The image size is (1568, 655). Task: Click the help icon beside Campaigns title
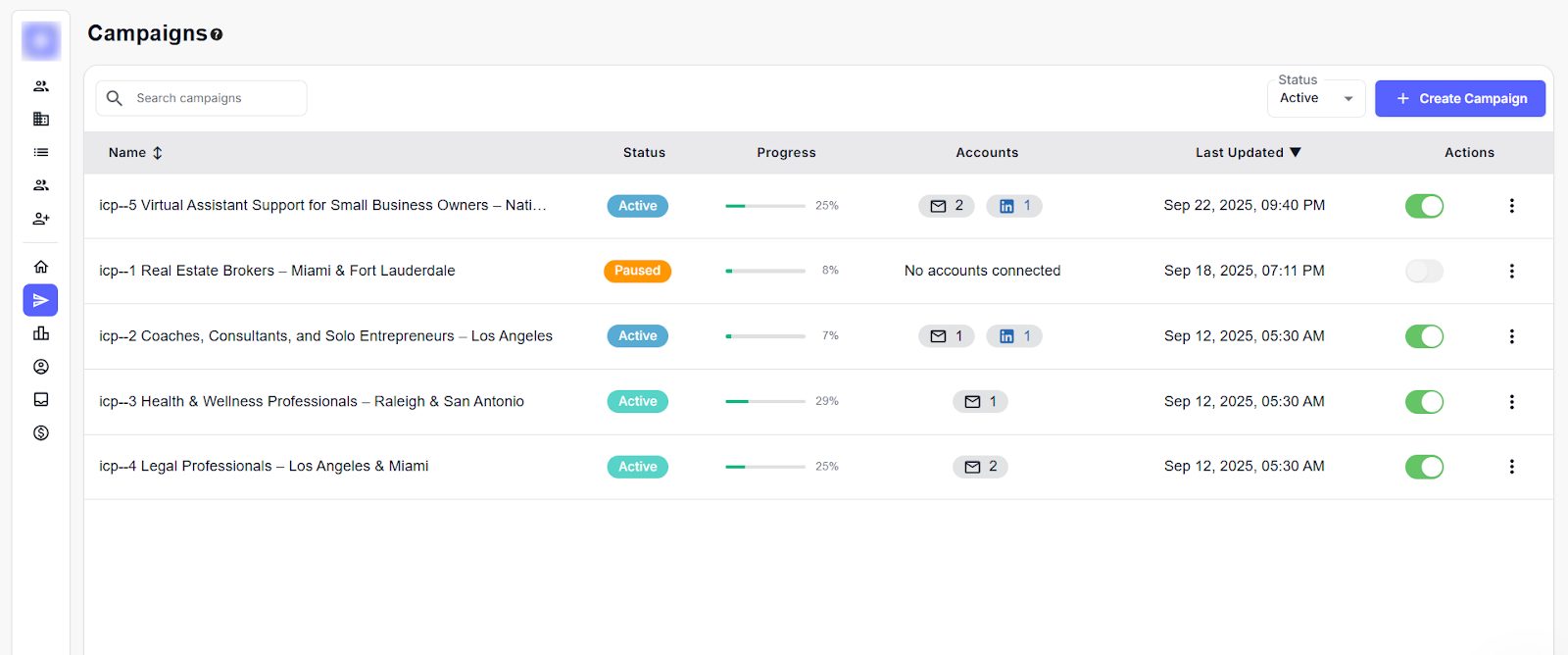(x=217, y=34)
